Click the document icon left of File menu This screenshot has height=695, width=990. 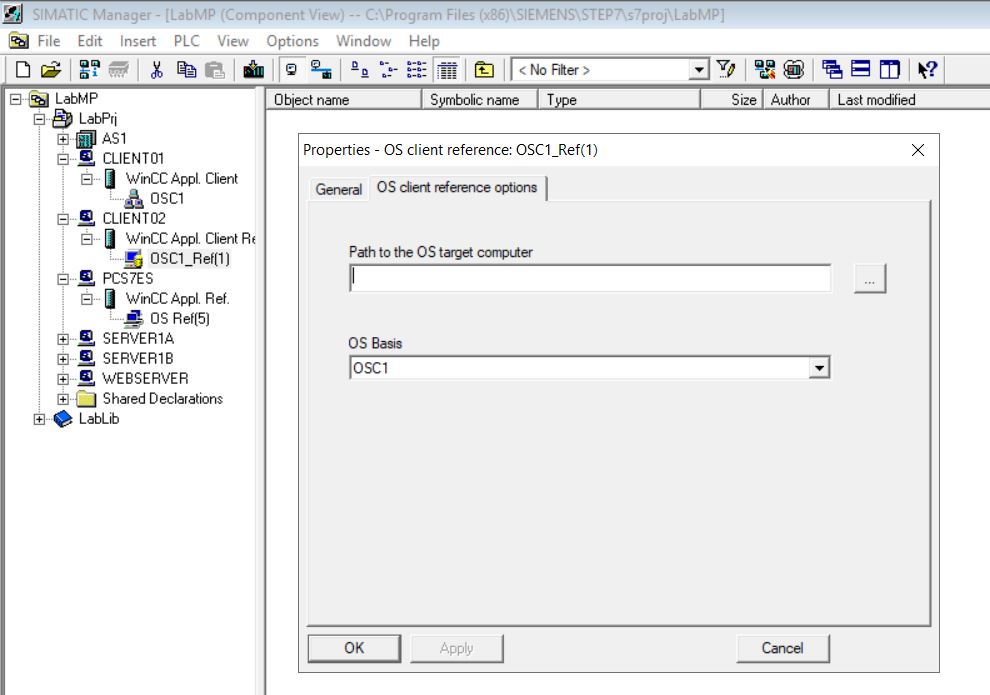(x=18, y=41)
